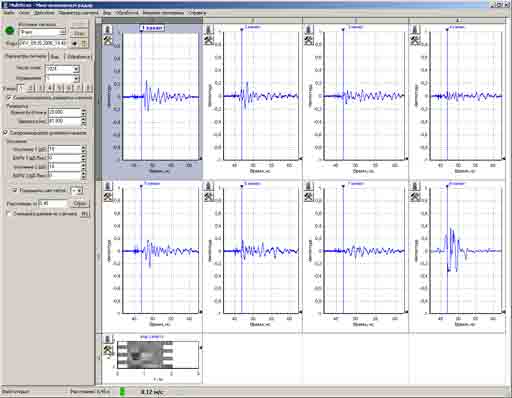
Task: Click the button next to distance field
Action: click(x=80, y=203)
